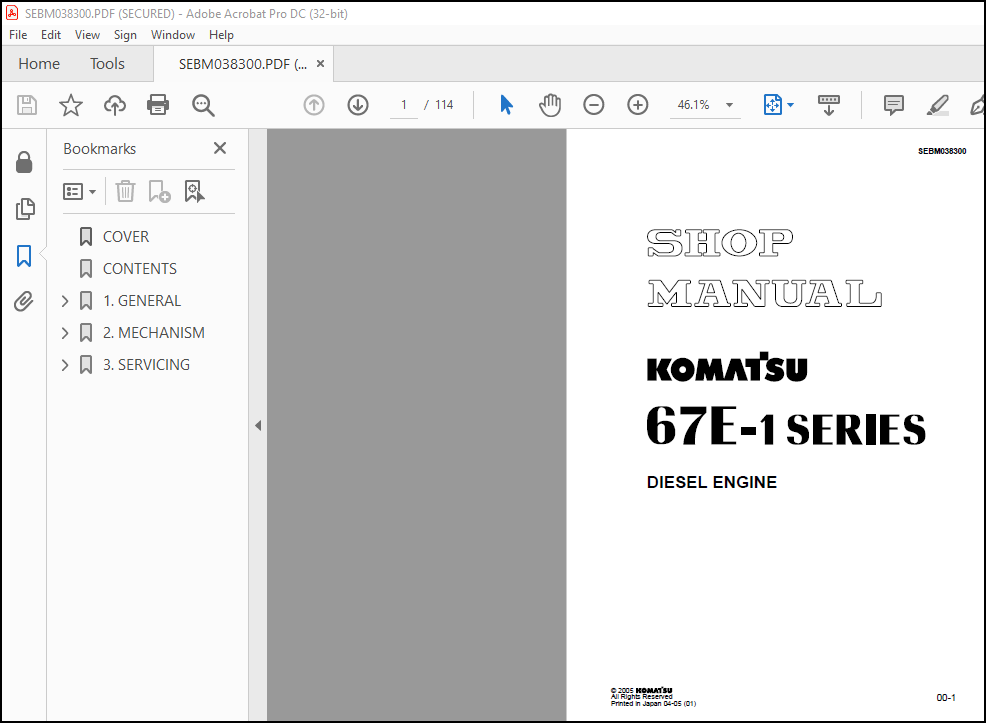Activate the Hand pan tool

(550, 105)
